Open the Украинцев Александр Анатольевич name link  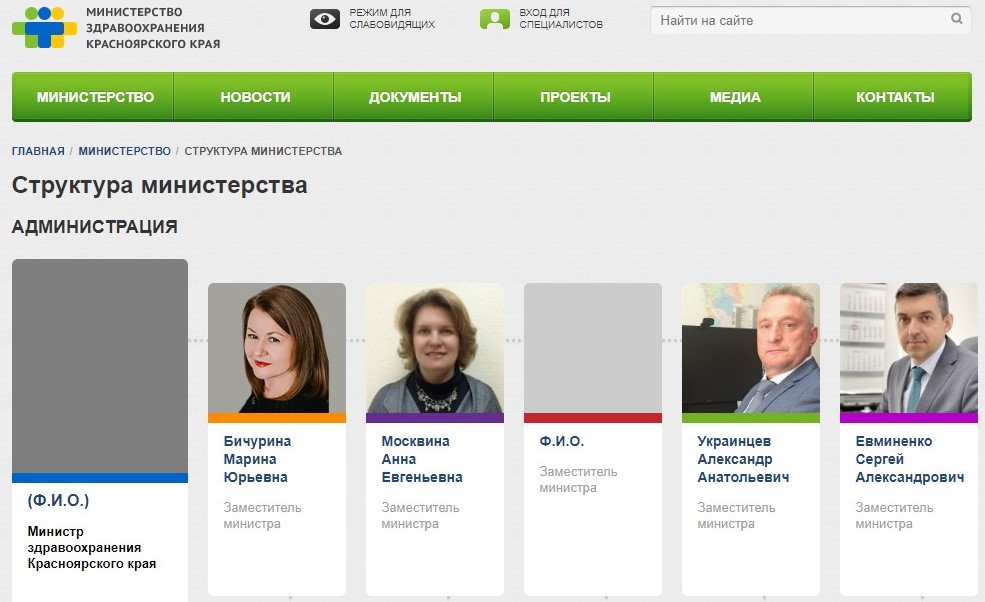point(743,459)
